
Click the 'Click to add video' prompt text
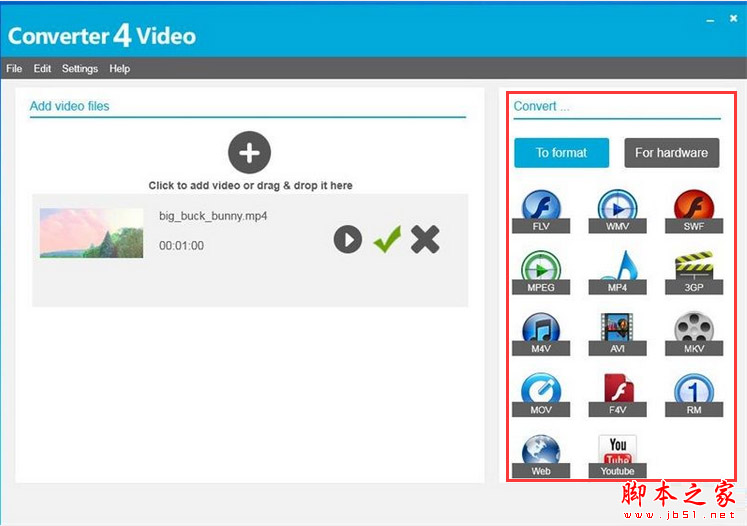tap(251, 185)
